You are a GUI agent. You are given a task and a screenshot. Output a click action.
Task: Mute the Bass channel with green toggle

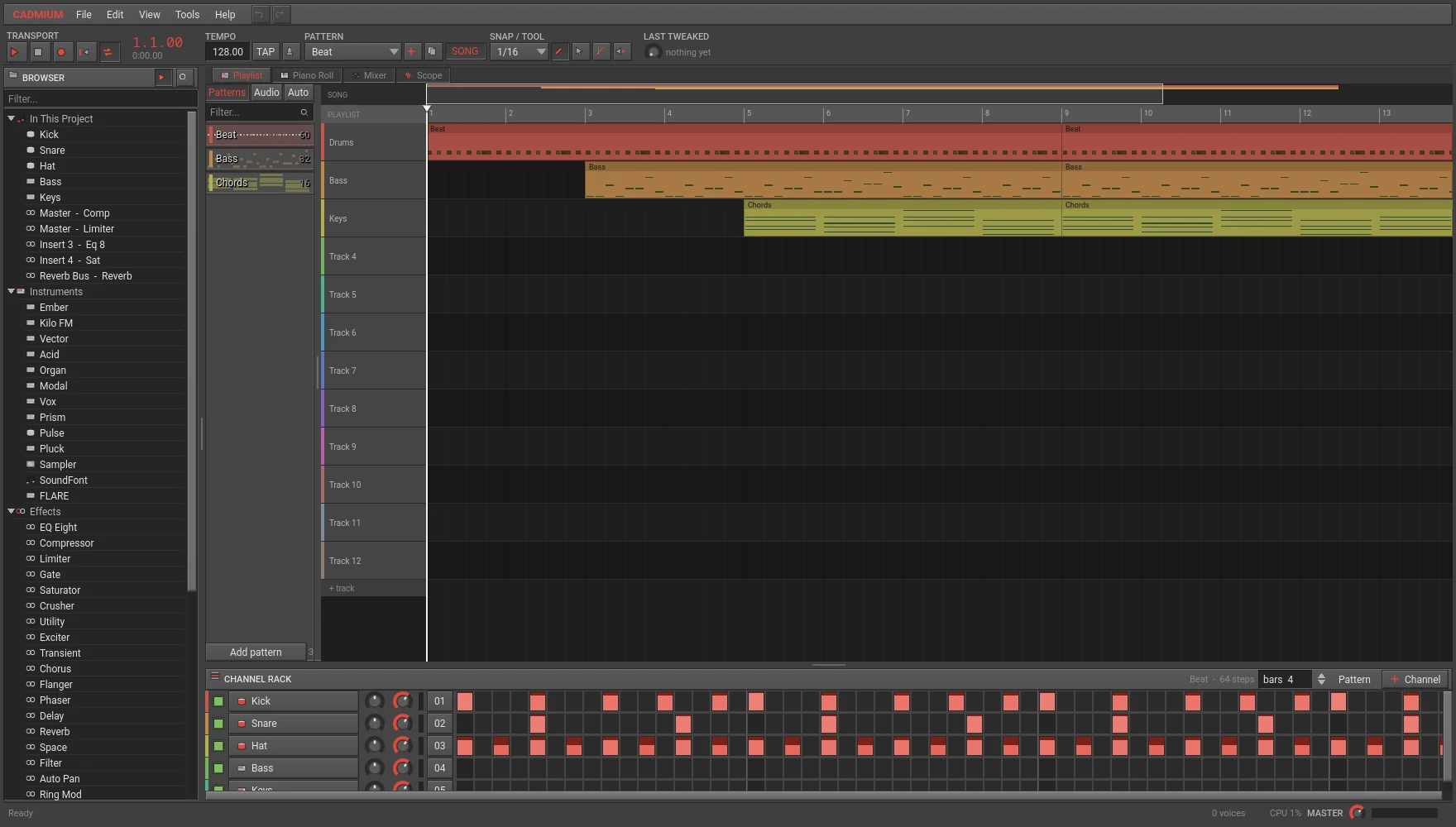218,768
